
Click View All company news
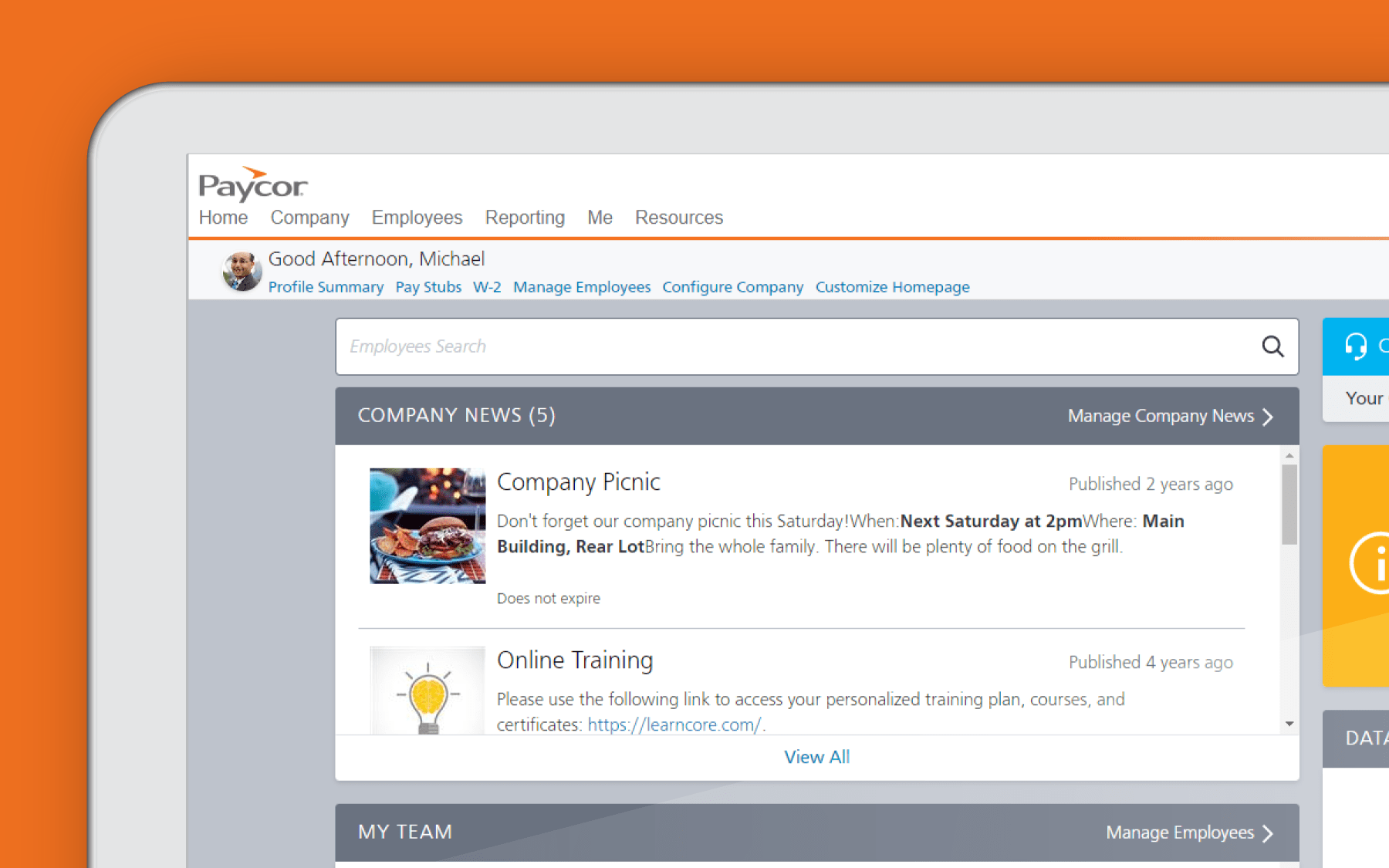[816, 757]
